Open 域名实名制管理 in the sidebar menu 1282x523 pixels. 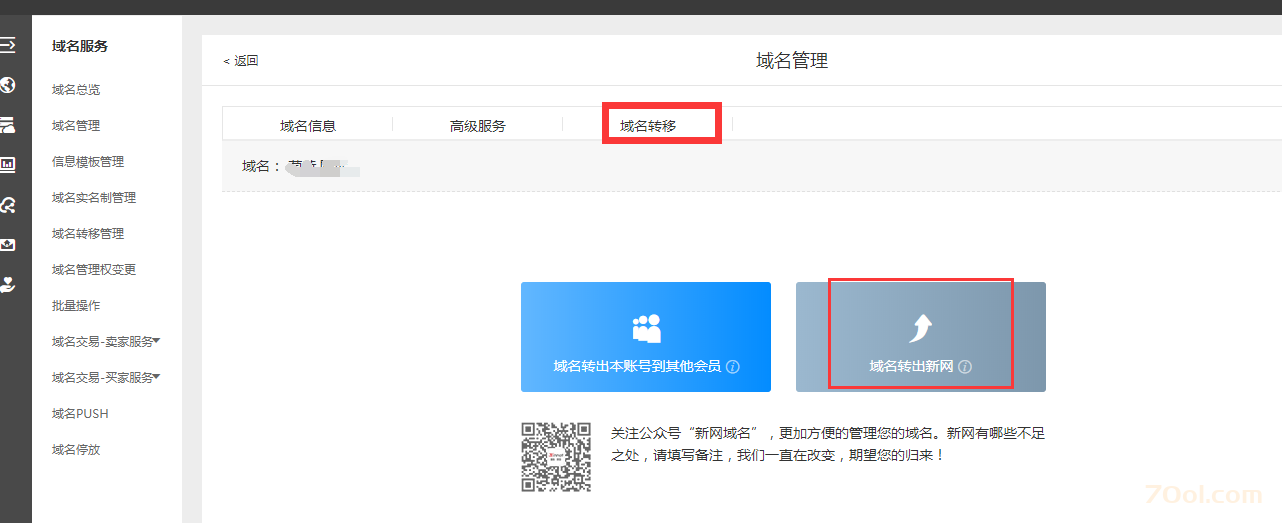(94, 198)
